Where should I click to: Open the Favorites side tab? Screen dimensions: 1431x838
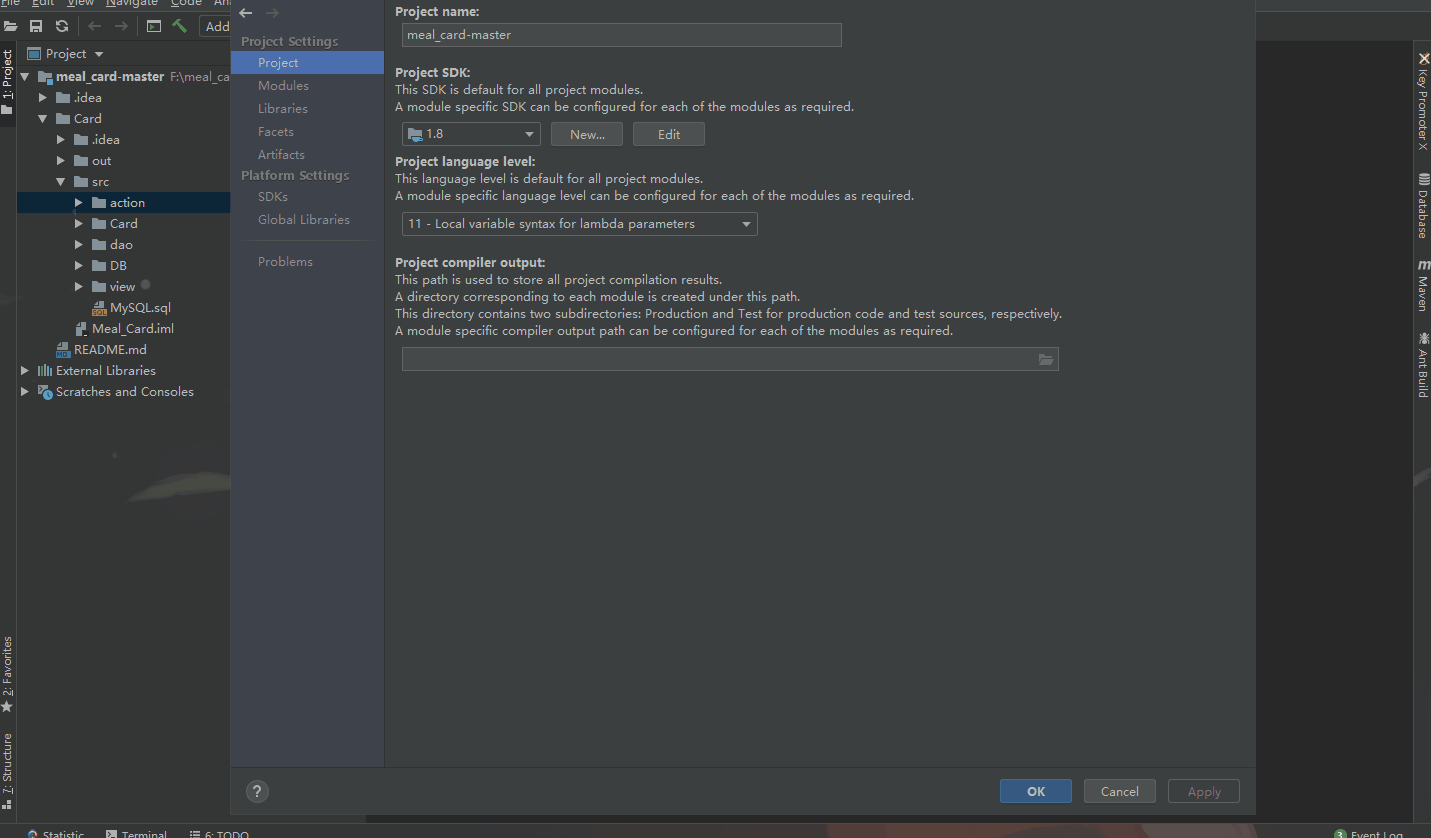[8, 674]
